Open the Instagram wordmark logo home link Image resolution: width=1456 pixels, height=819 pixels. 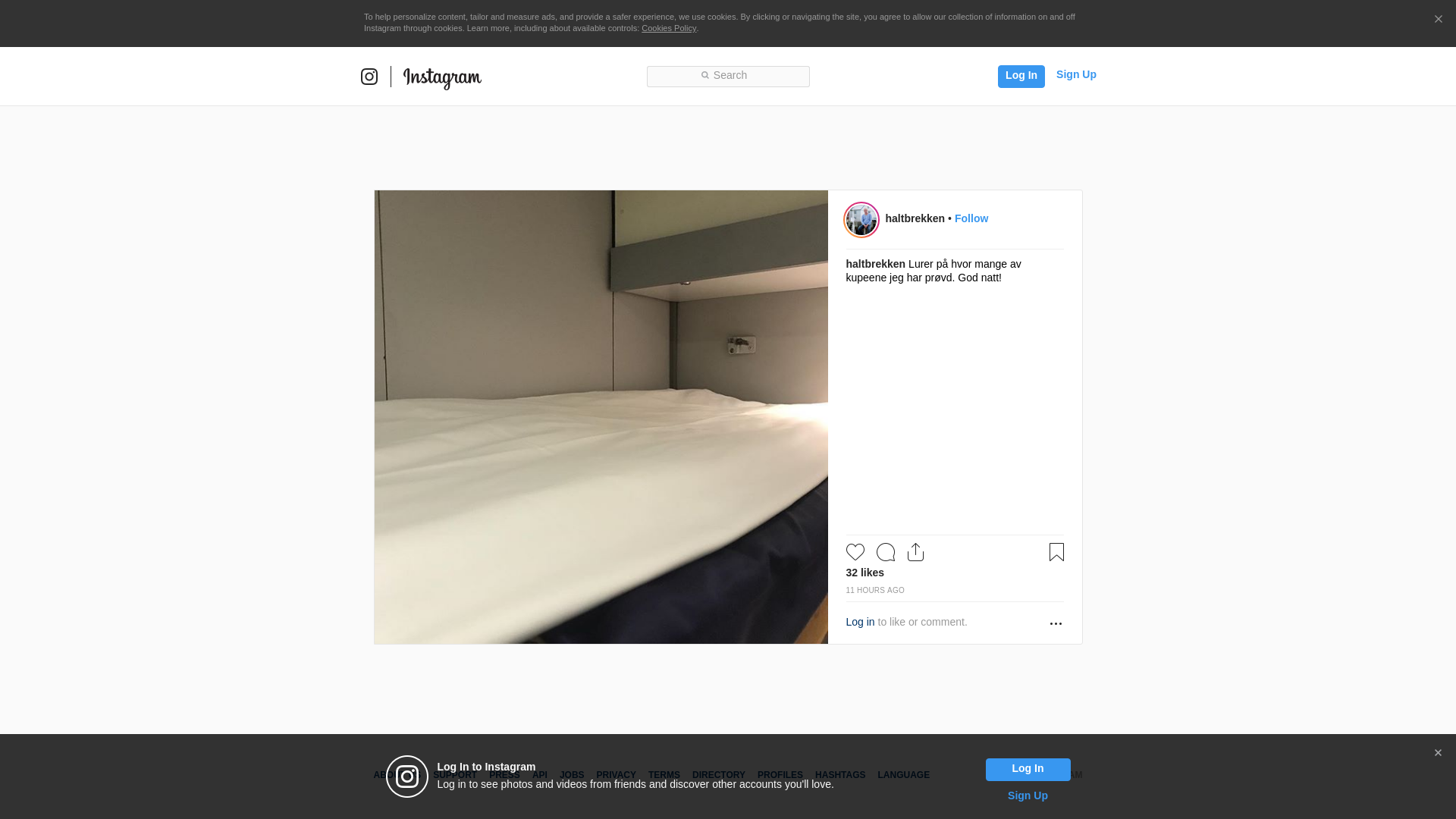tap(442, 77)
